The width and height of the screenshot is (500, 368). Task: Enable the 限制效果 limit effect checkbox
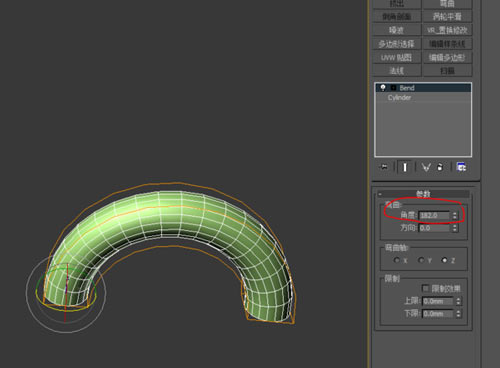pos(425,288)
